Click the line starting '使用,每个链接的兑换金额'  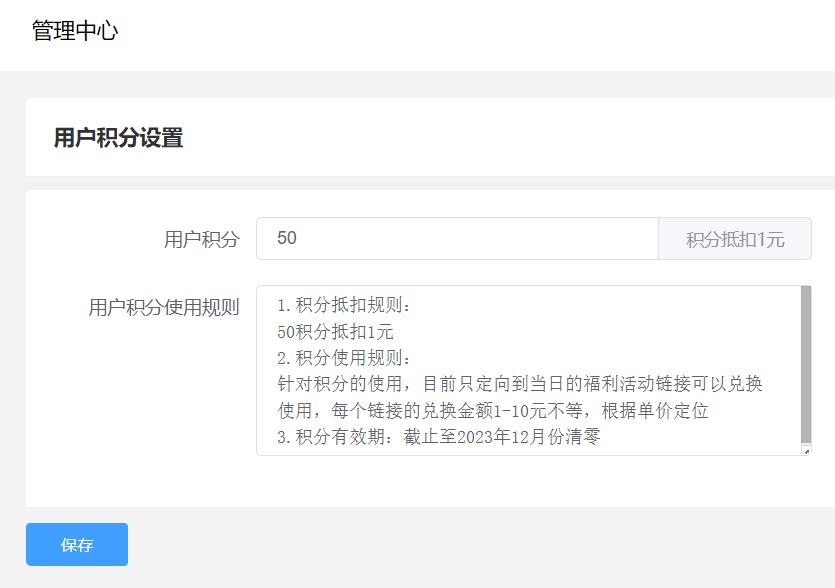coord(493,411)
